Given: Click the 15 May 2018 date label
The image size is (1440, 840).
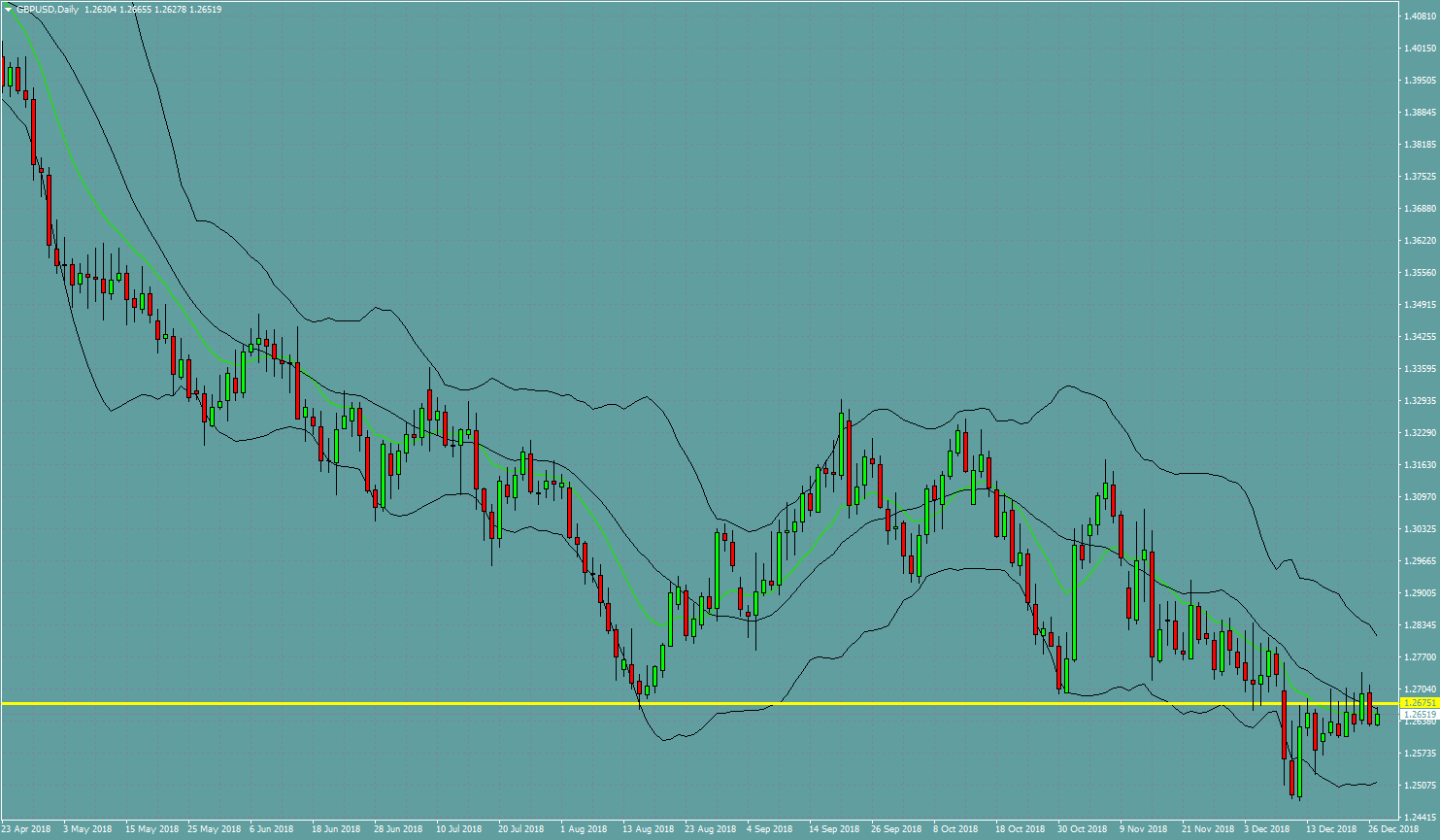Looking at the screenshot, I should (151, 829).
